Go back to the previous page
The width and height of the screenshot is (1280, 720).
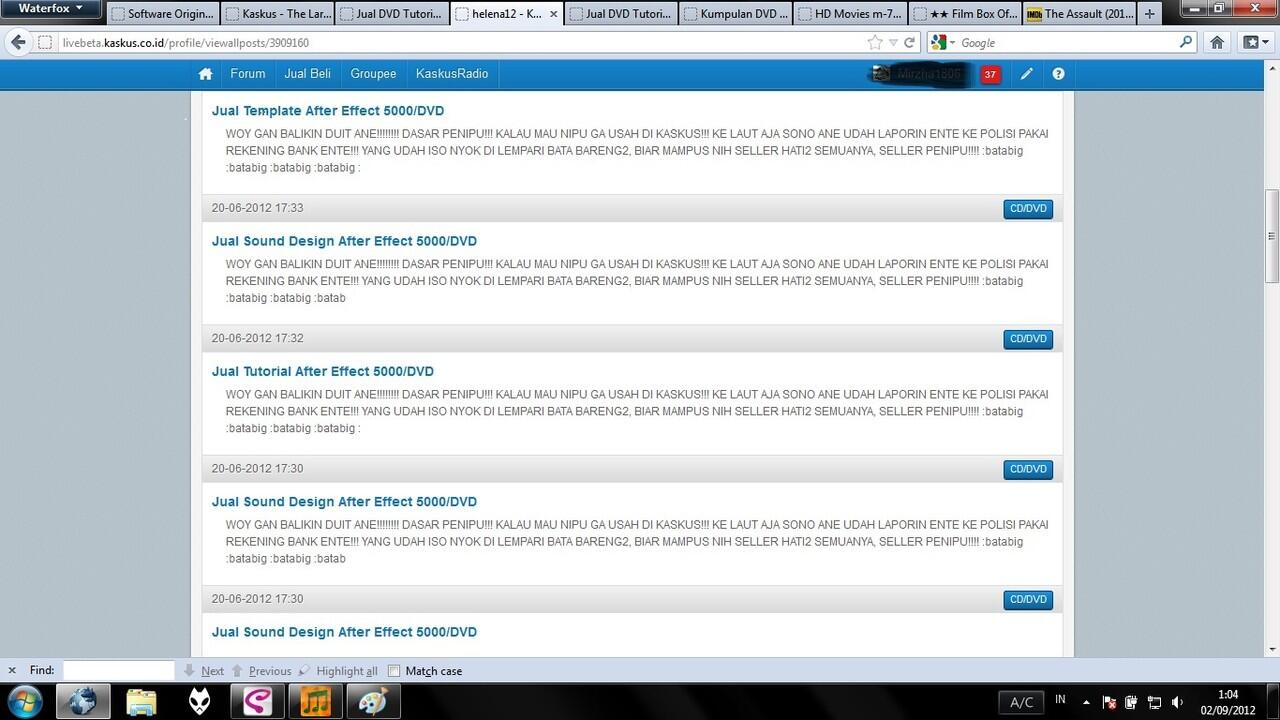(x=18, y=42)
